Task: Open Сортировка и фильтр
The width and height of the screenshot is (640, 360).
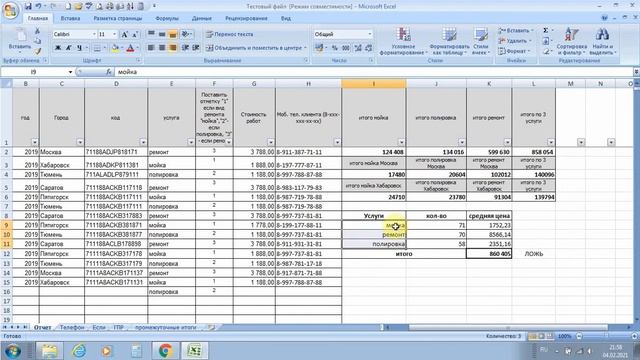Action: [571, 41]
